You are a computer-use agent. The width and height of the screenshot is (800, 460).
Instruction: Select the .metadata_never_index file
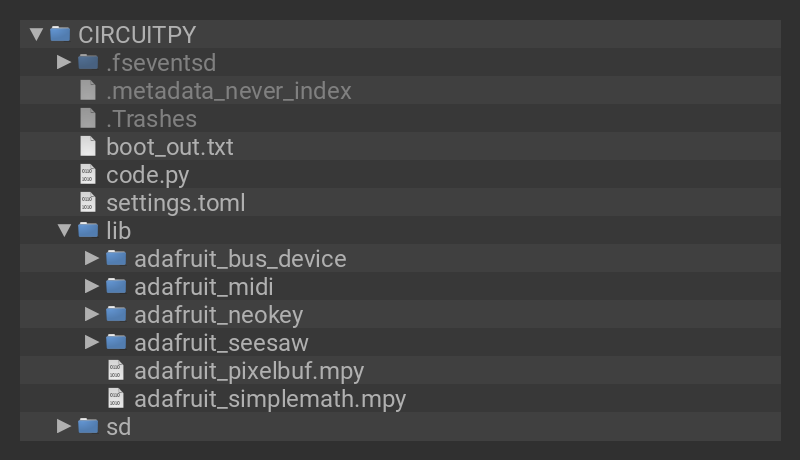point(229,90)
